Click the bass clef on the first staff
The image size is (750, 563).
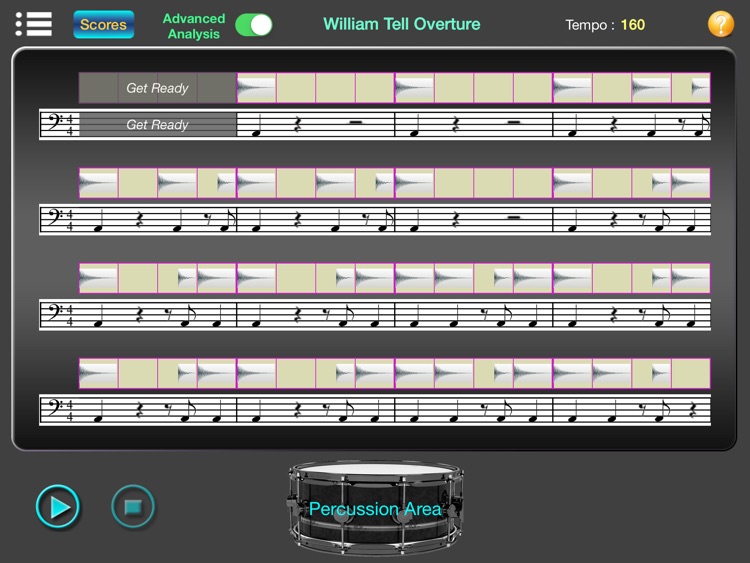coord(55,122)
